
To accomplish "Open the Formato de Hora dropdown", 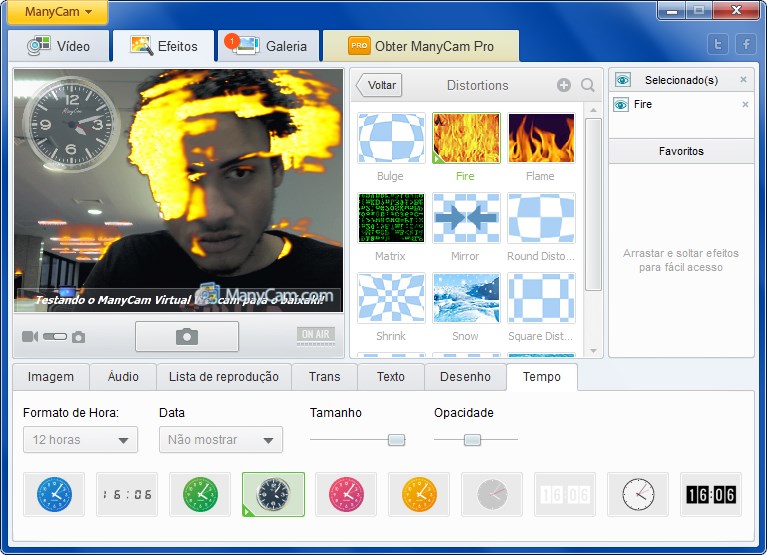I will 80,440.
